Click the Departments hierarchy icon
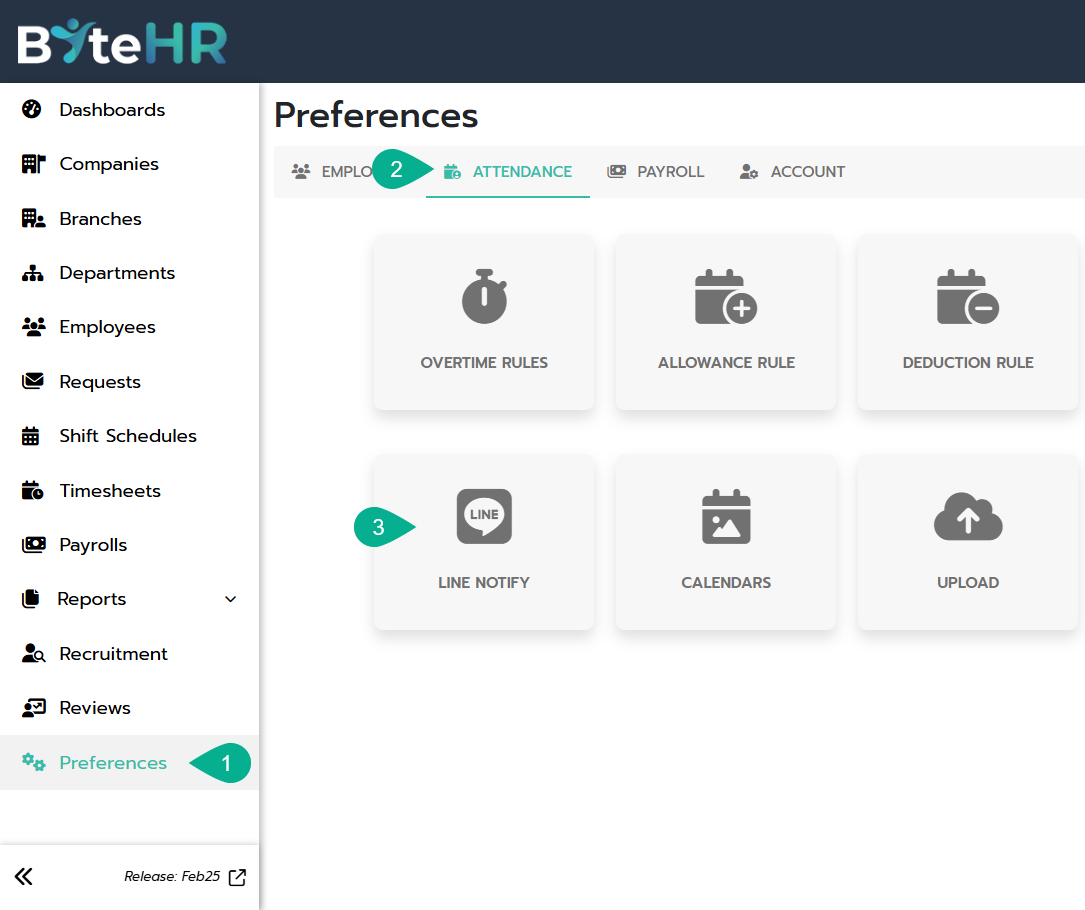This screenshot has width=1085, height=910. pyautogui.click(x=33, y=273)
